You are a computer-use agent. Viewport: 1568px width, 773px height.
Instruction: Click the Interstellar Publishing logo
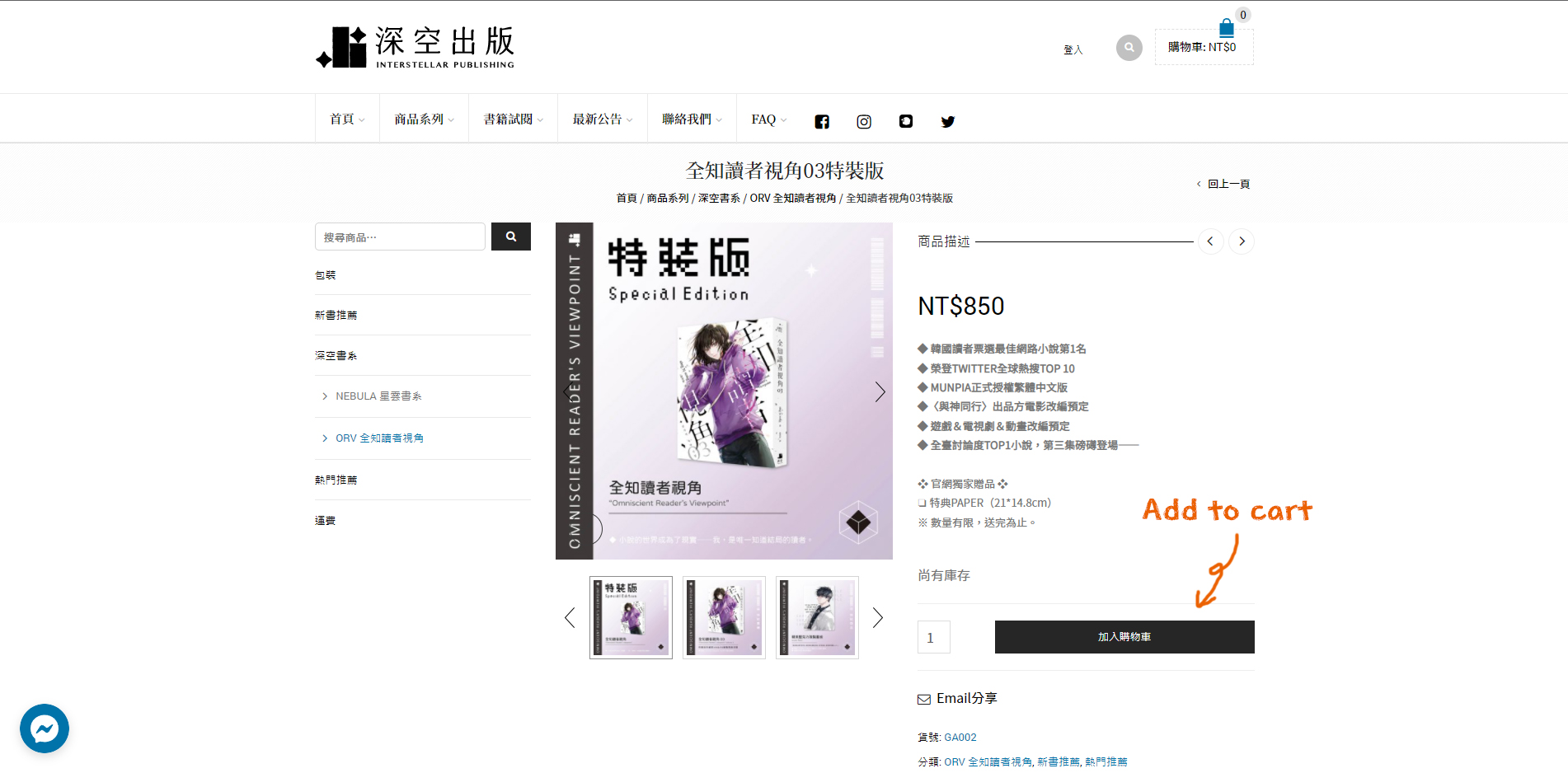415,47
